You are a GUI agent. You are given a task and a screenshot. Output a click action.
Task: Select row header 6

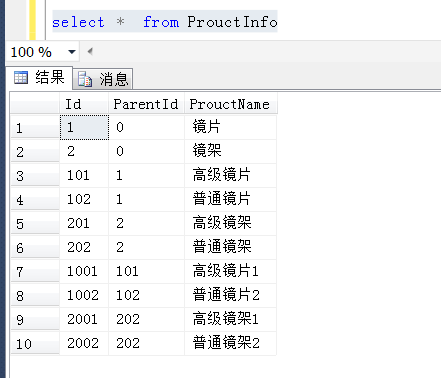point(35,248)
